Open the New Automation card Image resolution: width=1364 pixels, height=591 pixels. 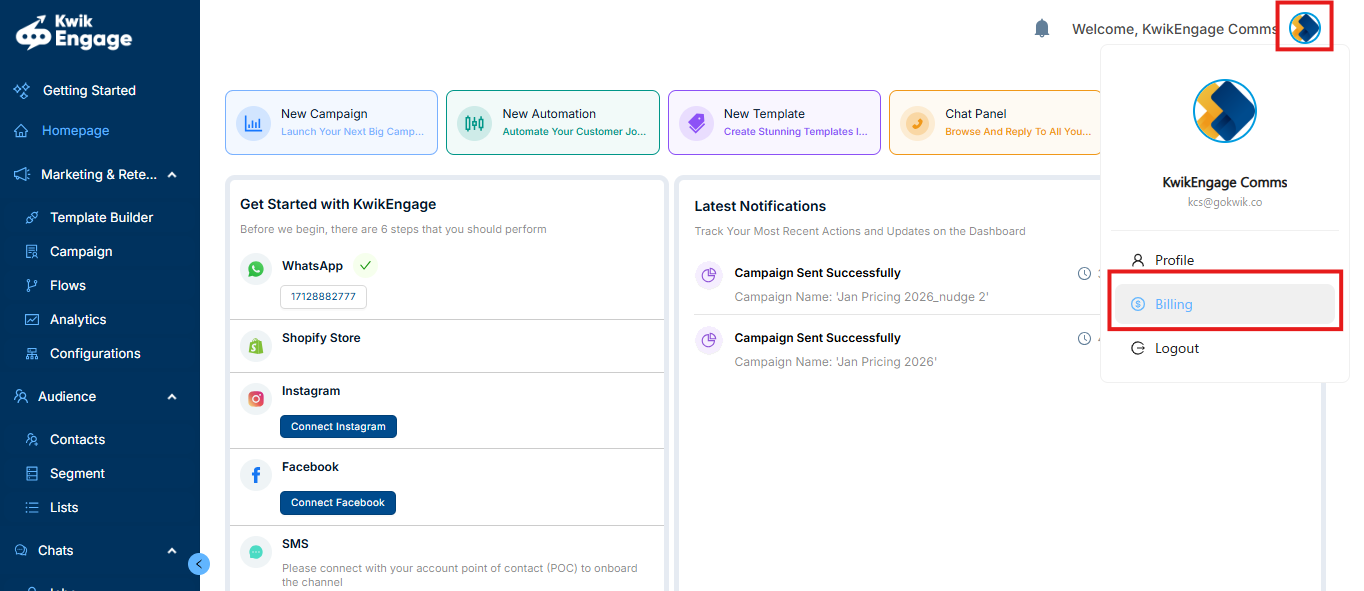tap(553, 123)
